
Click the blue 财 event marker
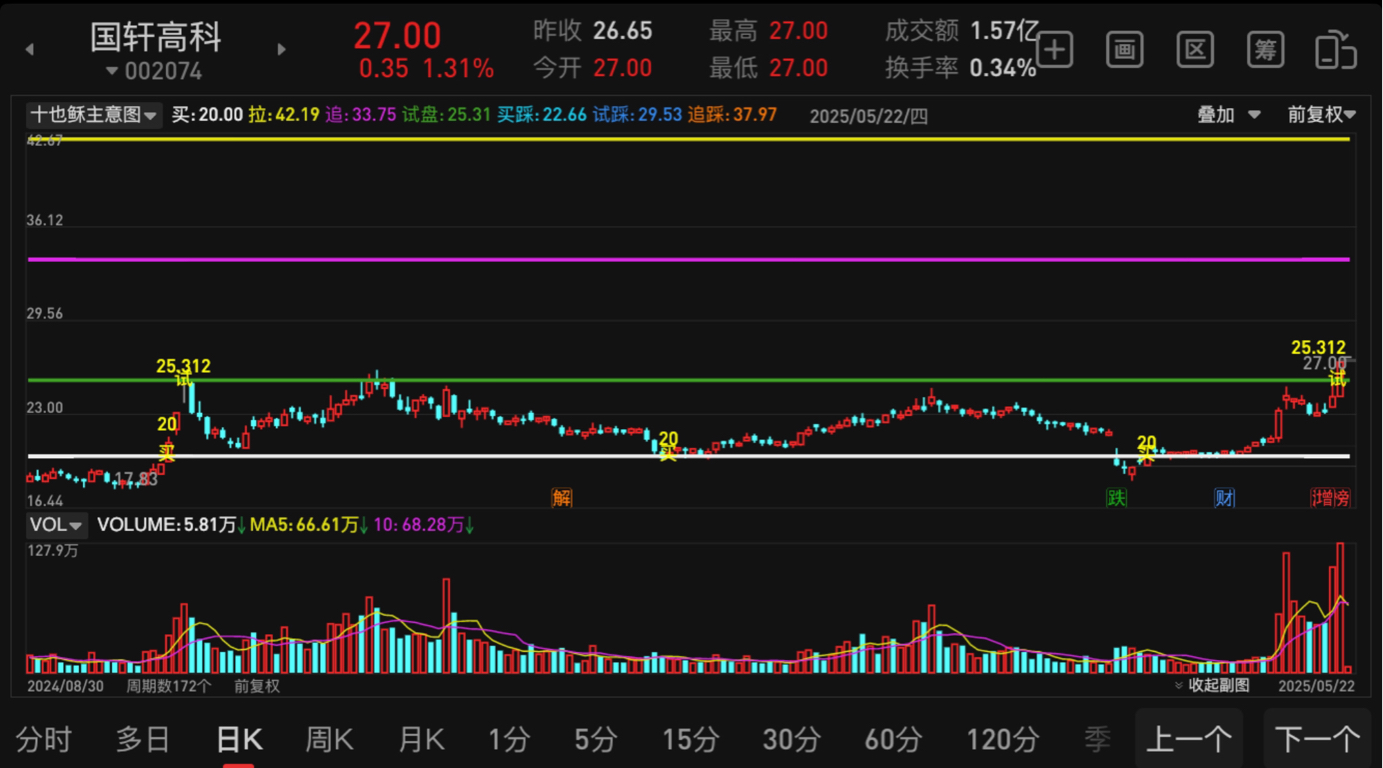point(1225,497)
